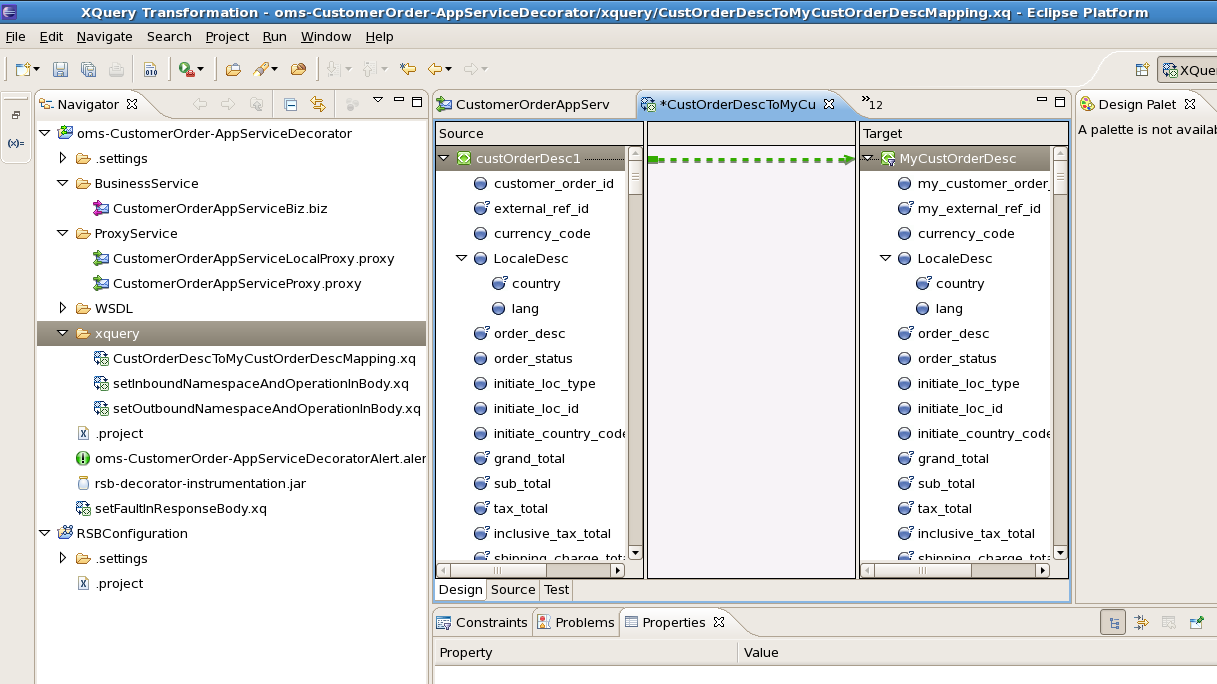Open the Navigator view menu triangle
Viewport: 1217px width, 684px height.
(378, 100)
